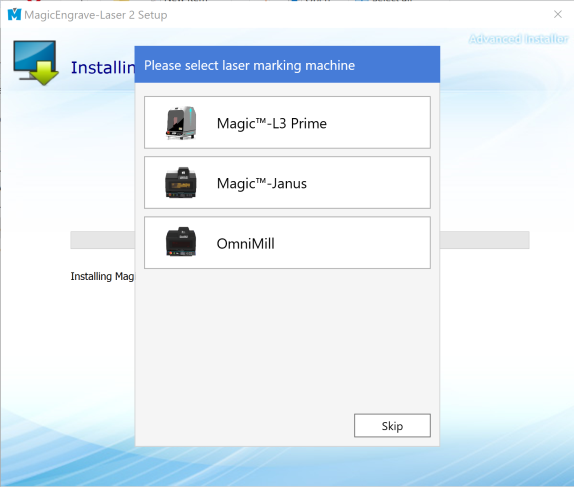Select the Magic™-L3 Prime text label
574x487 pixels.
click(271, 123)
